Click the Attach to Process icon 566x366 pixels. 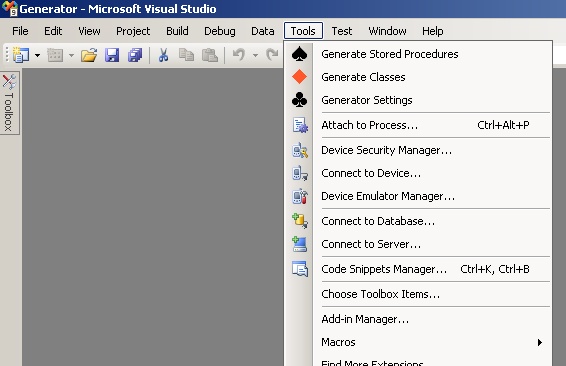click(300, 125)
